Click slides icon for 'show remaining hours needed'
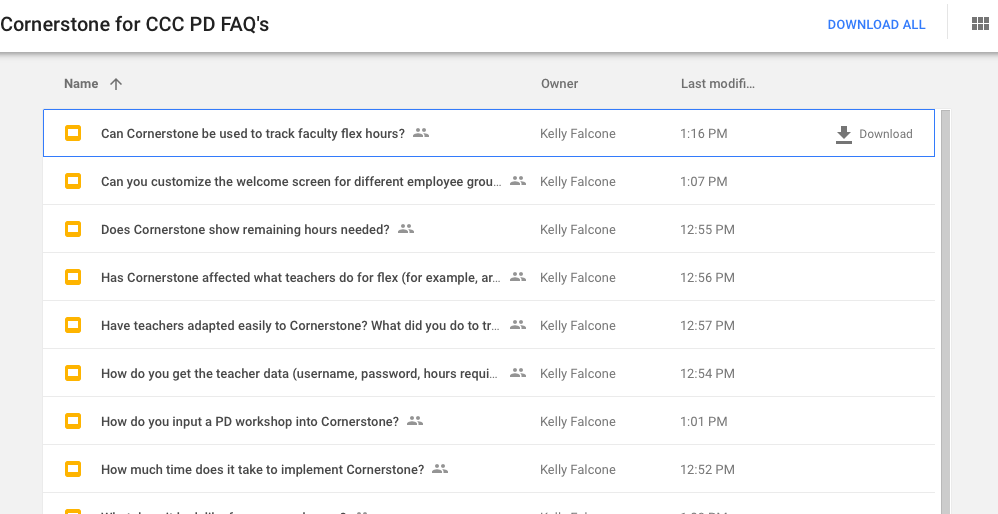 click(x=73, y=229)
